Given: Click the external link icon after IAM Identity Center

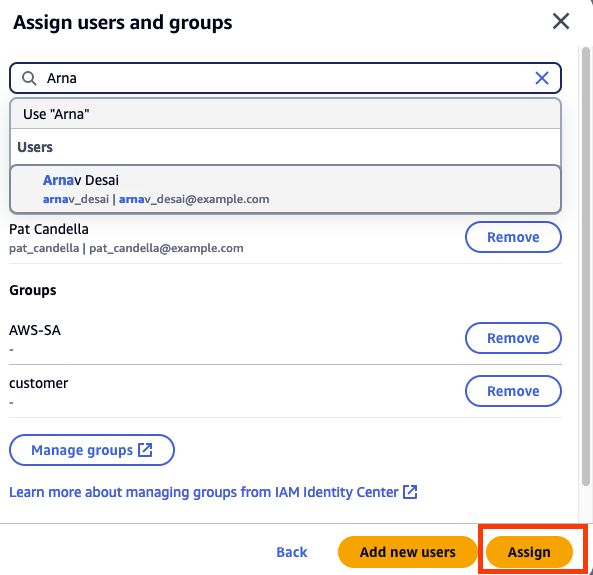Looking at the screenshot, I should coord(410,492).
